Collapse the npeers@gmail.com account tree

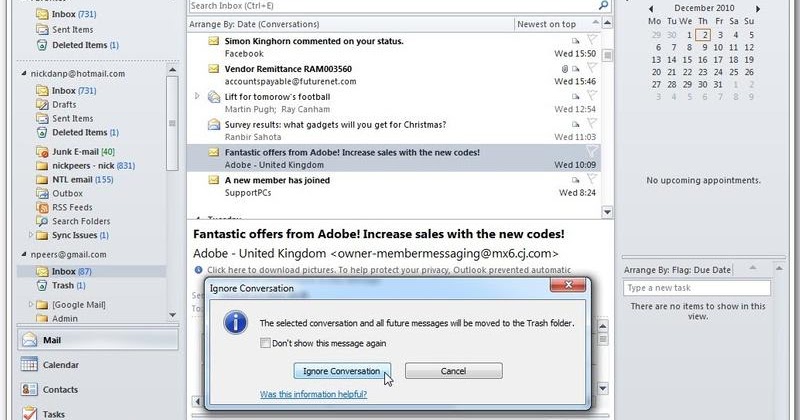22,255
